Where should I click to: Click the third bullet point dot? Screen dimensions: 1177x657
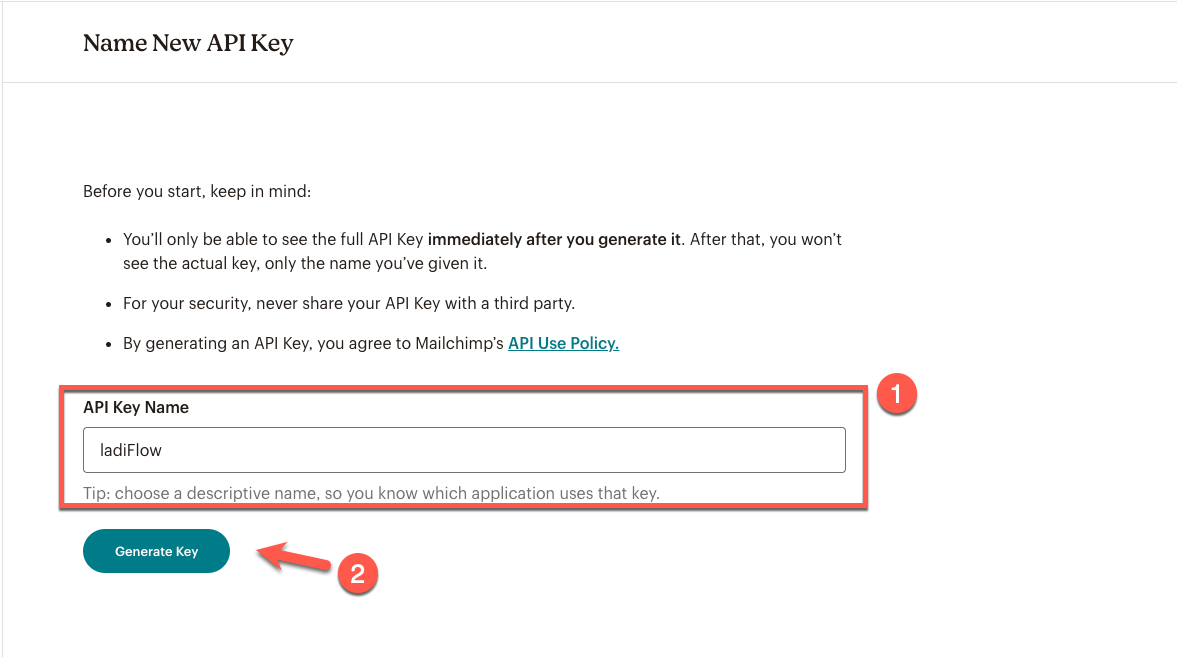click(109, 344)
